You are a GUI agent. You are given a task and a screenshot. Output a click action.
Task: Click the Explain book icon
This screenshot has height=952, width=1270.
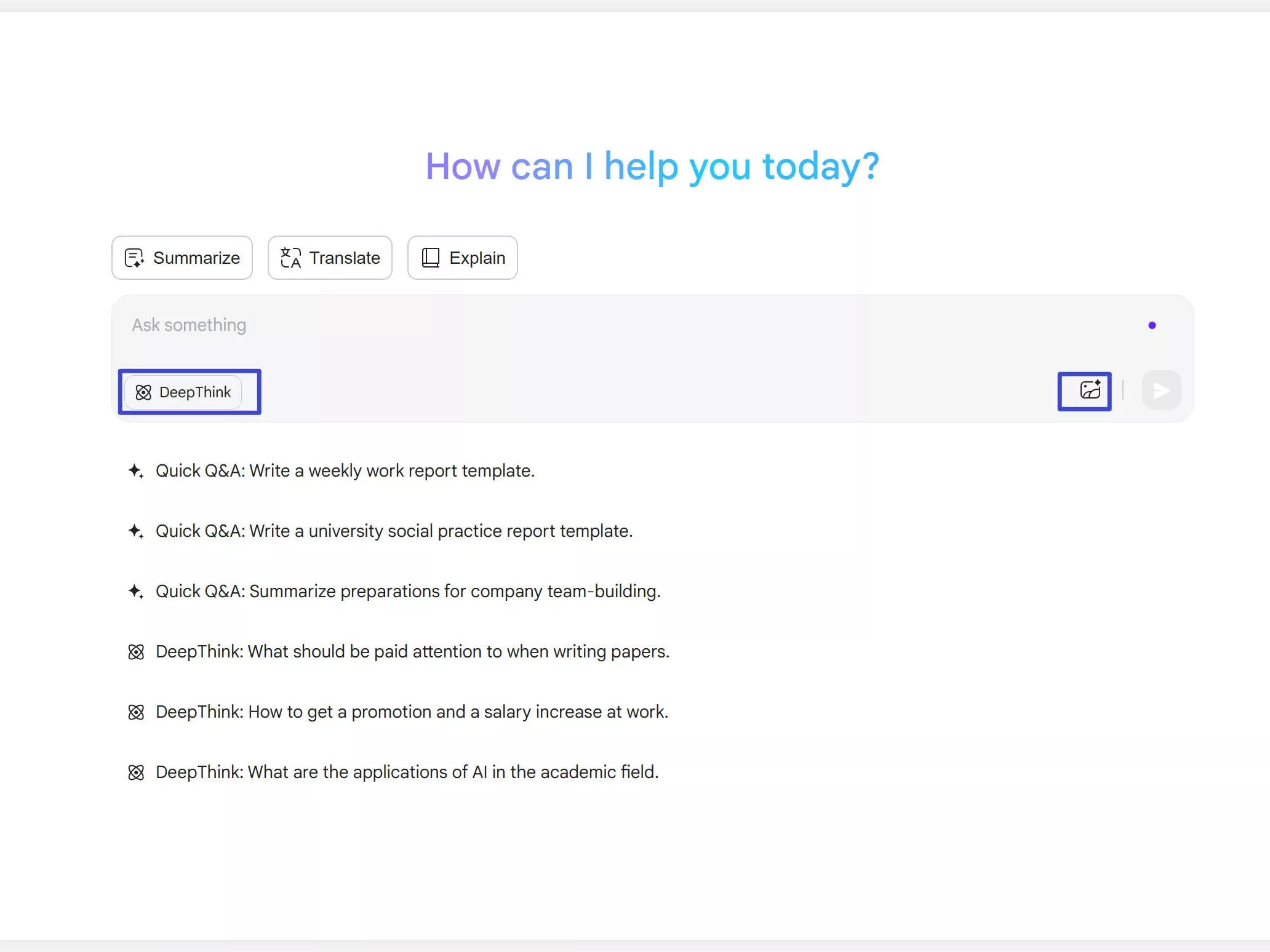coord(431,258)
